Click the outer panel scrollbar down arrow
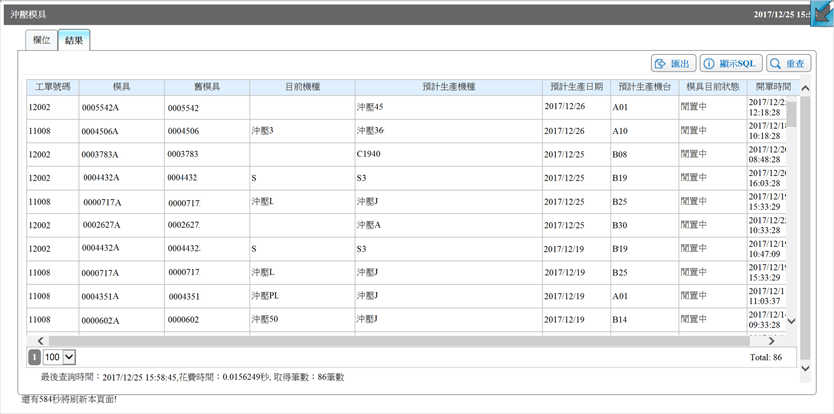This screenshot has height=414, width=834. tap(805, 368)
